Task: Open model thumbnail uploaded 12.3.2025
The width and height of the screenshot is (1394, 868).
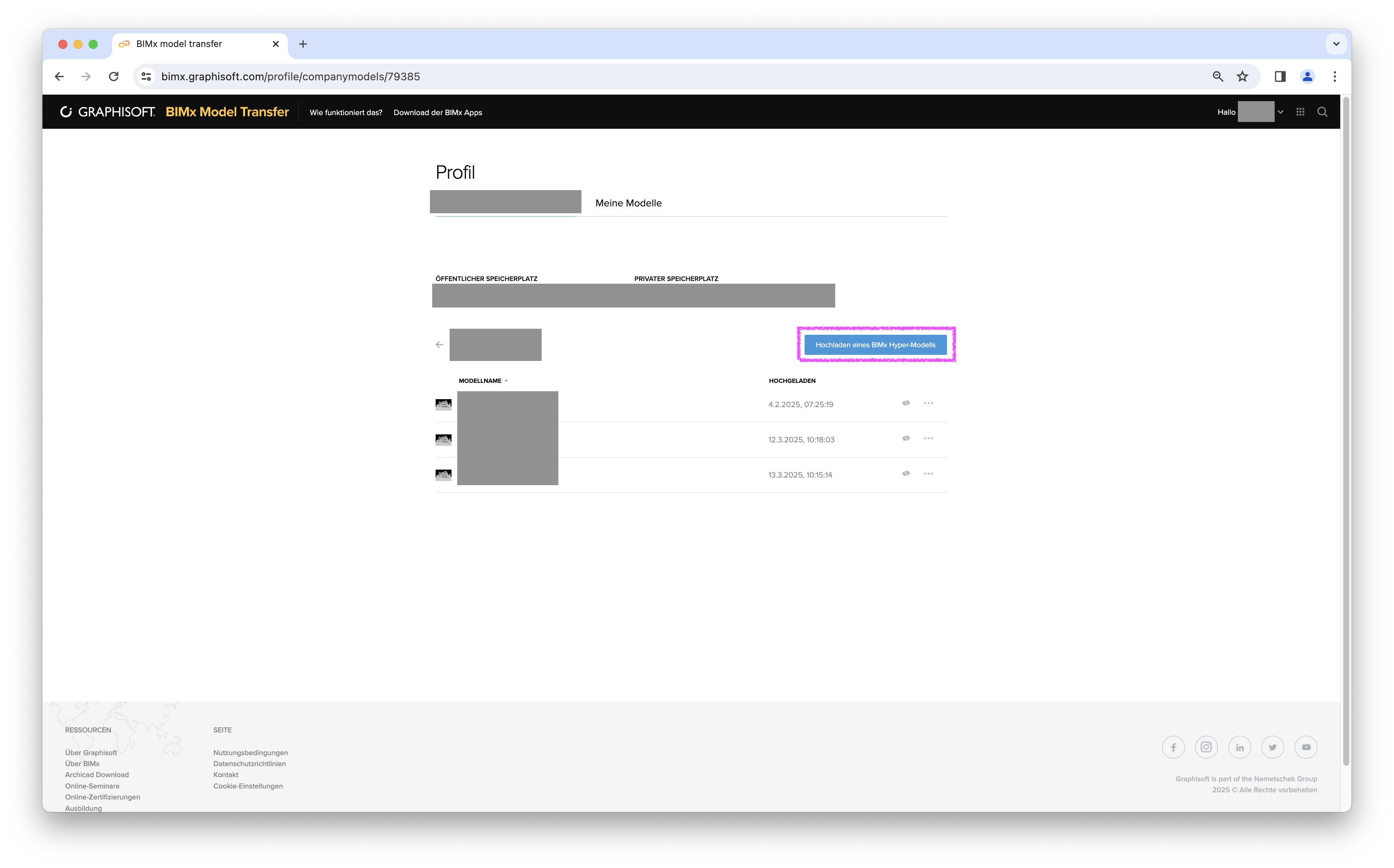Action: click(443, 440)
